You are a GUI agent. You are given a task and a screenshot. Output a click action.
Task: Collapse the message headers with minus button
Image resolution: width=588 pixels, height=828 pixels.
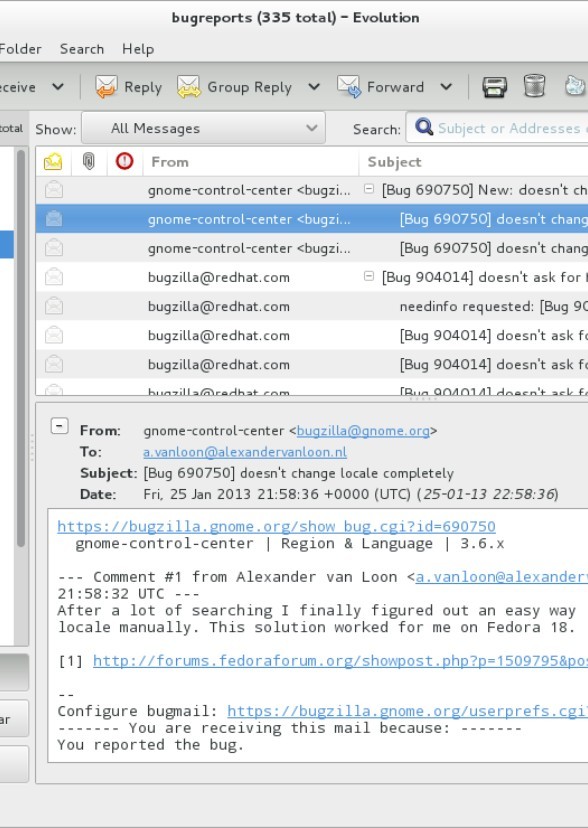click(59, 426)
